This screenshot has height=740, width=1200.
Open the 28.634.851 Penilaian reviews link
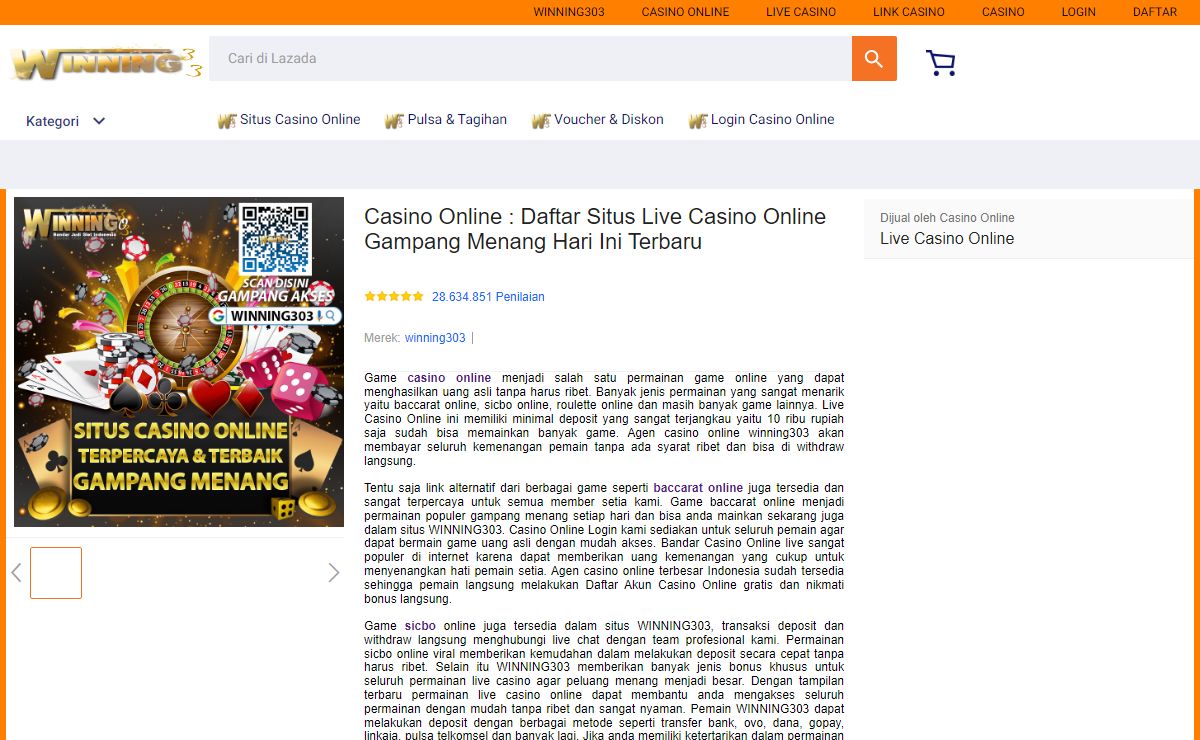[488, 297]
